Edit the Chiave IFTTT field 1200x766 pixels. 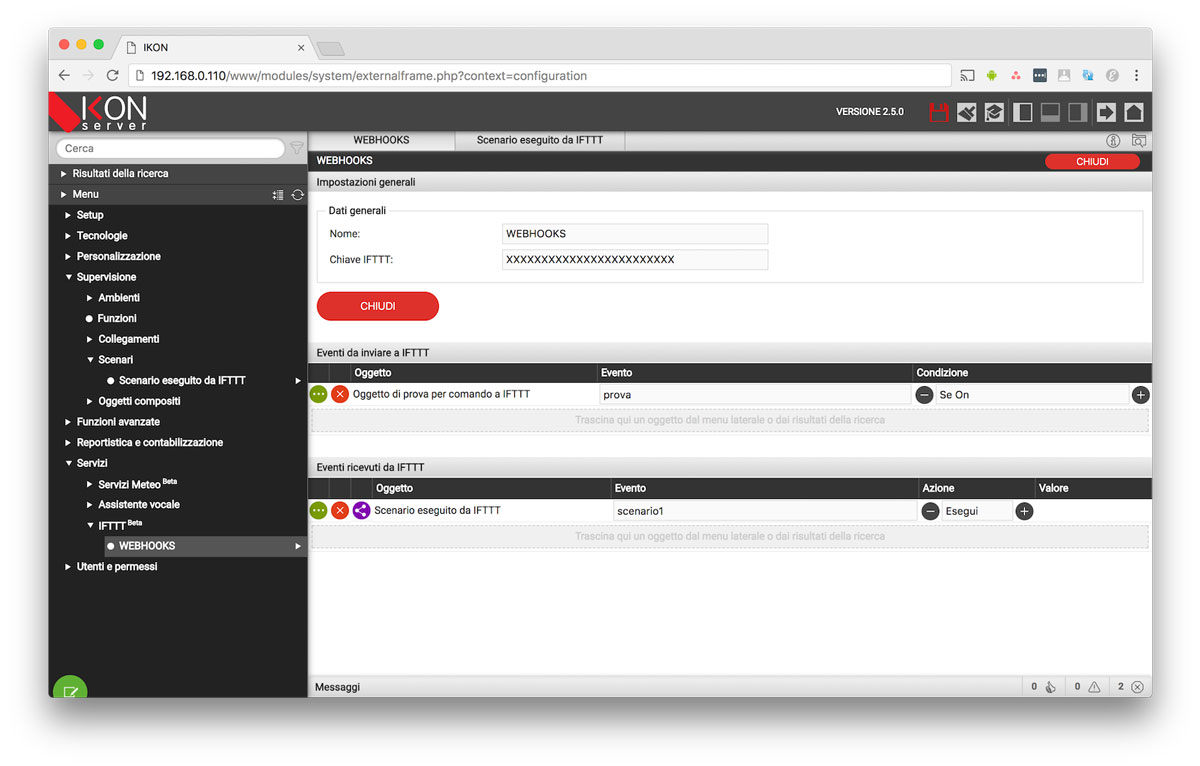(635, 260)
